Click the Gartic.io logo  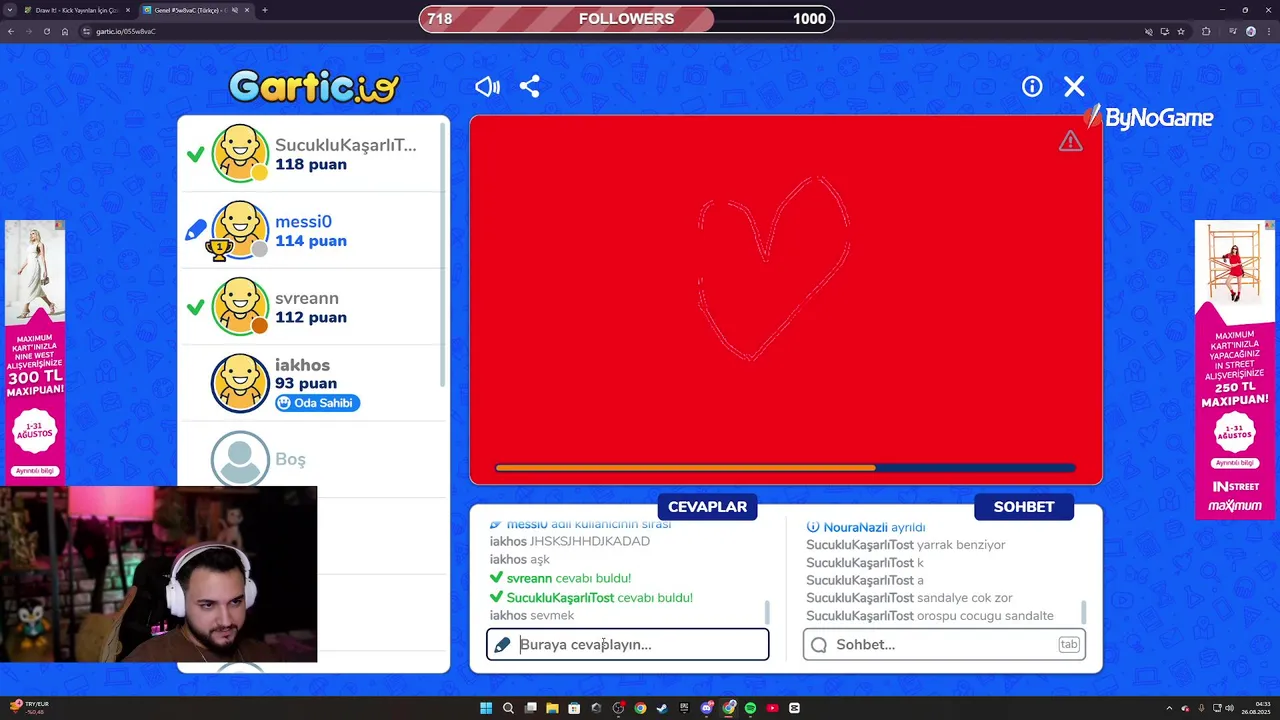point(314,87)
